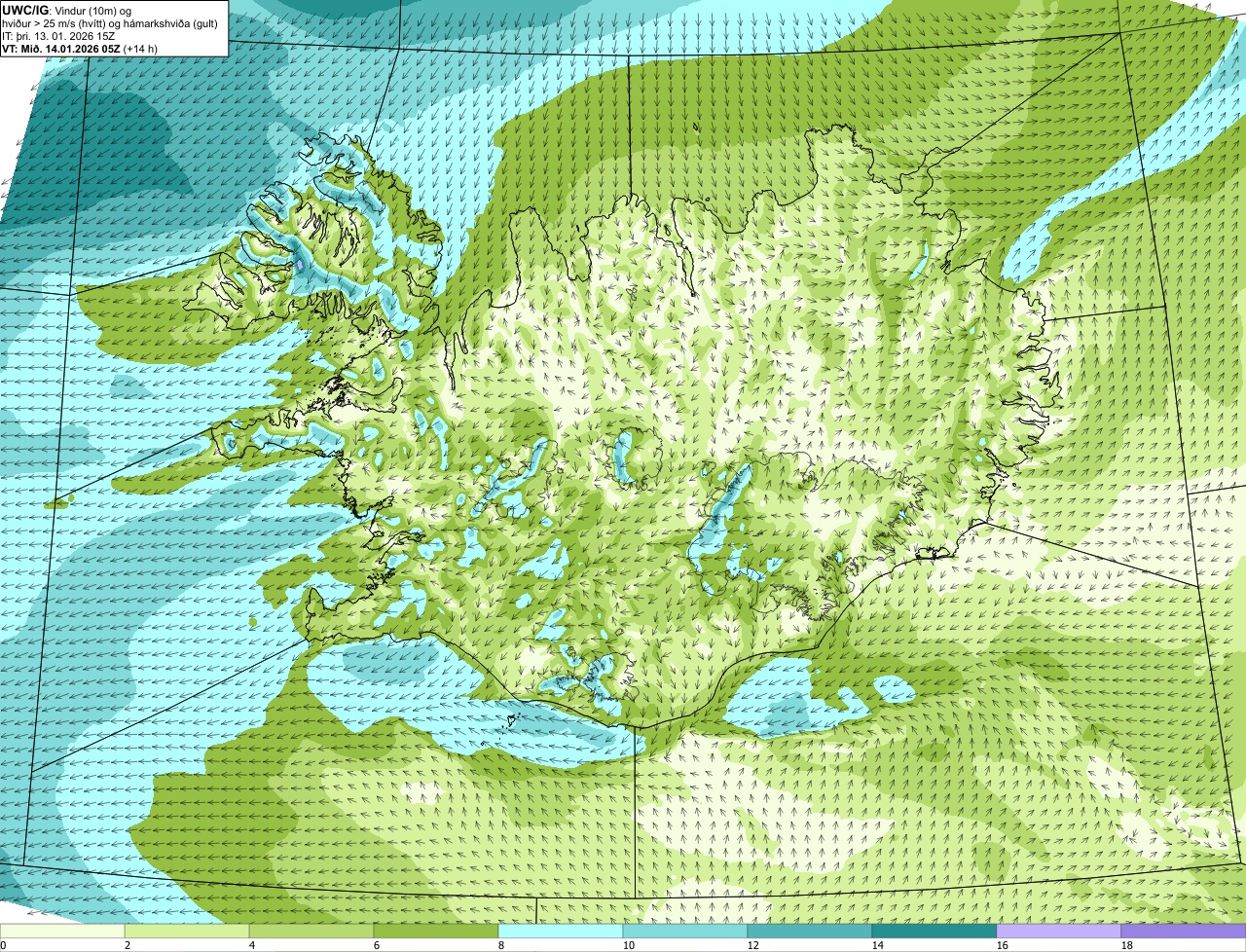Image resolution: width=1246 pixels, height=952 pixels.
Task: Click the 6–8 m/s olive green legend swatch
Action: pyautogui.click(x=436, y=931)
